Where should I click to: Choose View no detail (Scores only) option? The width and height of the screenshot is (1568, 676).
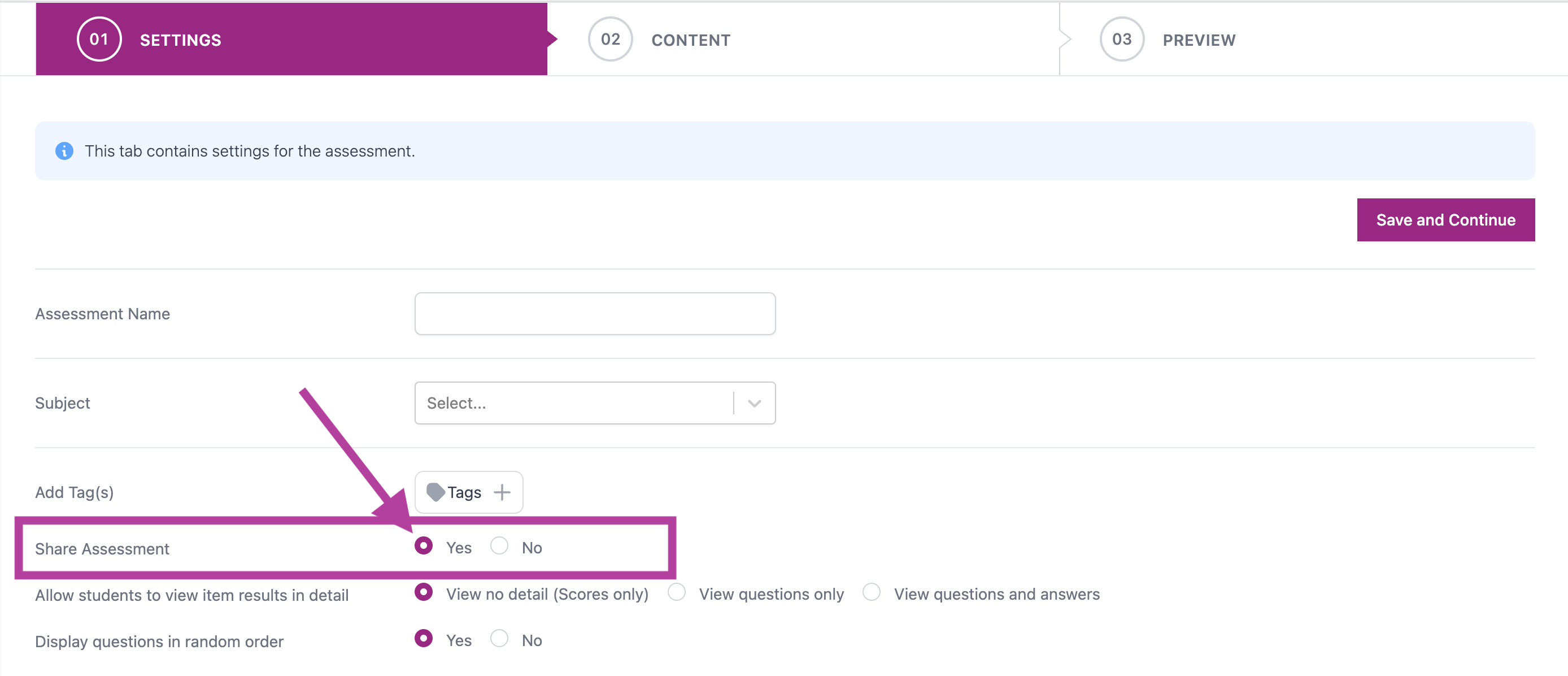point(424,592)
